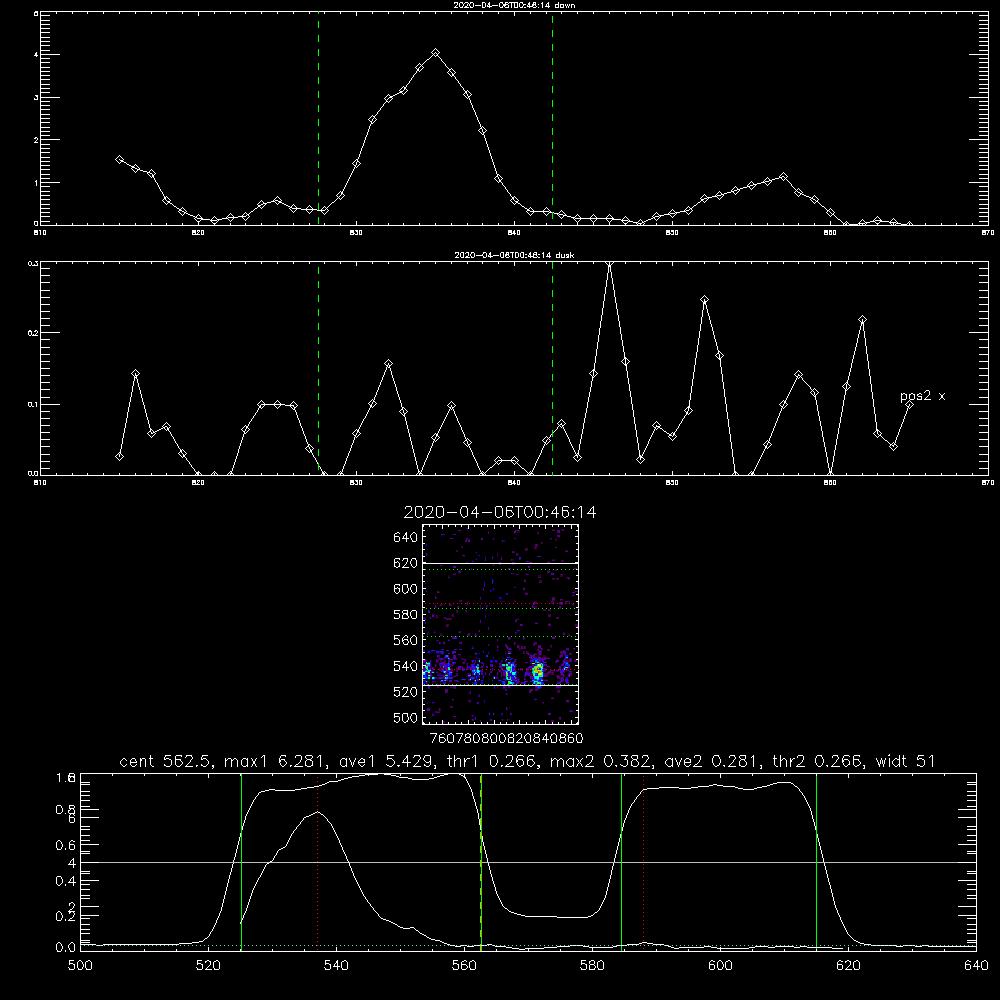Click the x-axis label 640 of bottom plot
The image size is (1000, 1000).
click(x=976, y=966)
